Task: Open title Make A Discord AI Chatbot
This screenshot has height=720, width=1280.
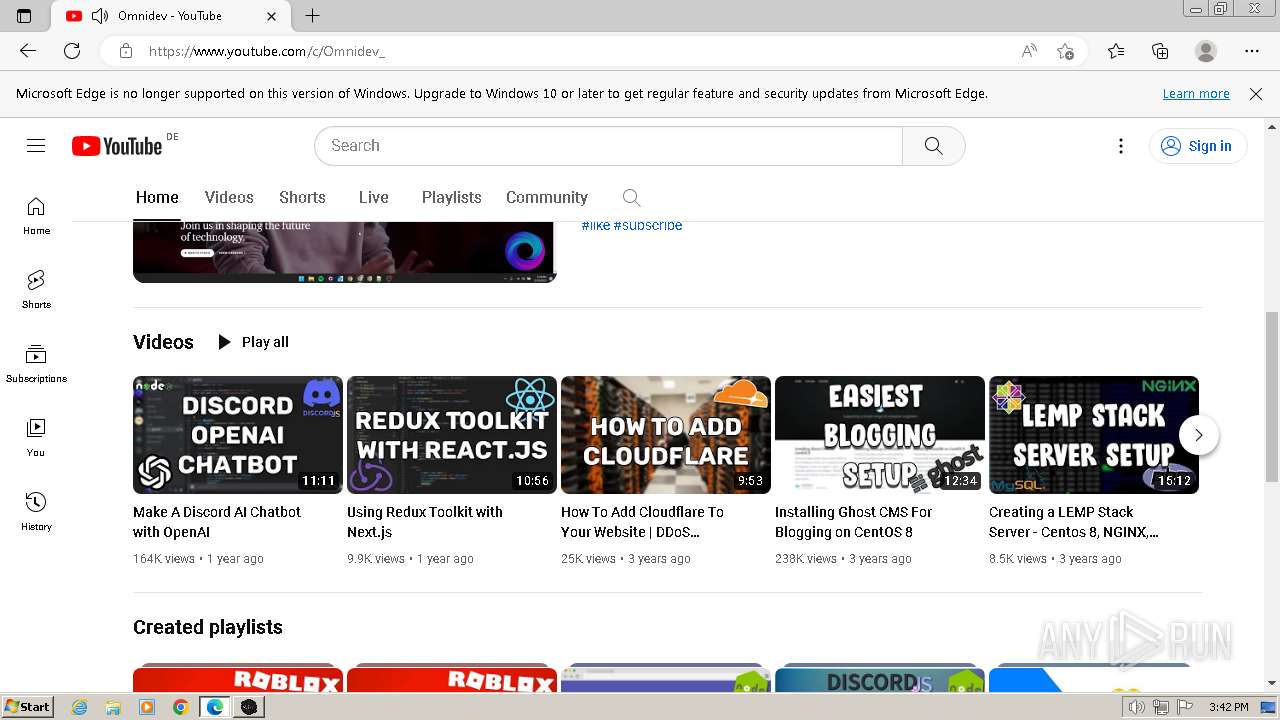Action: point(217,522)
